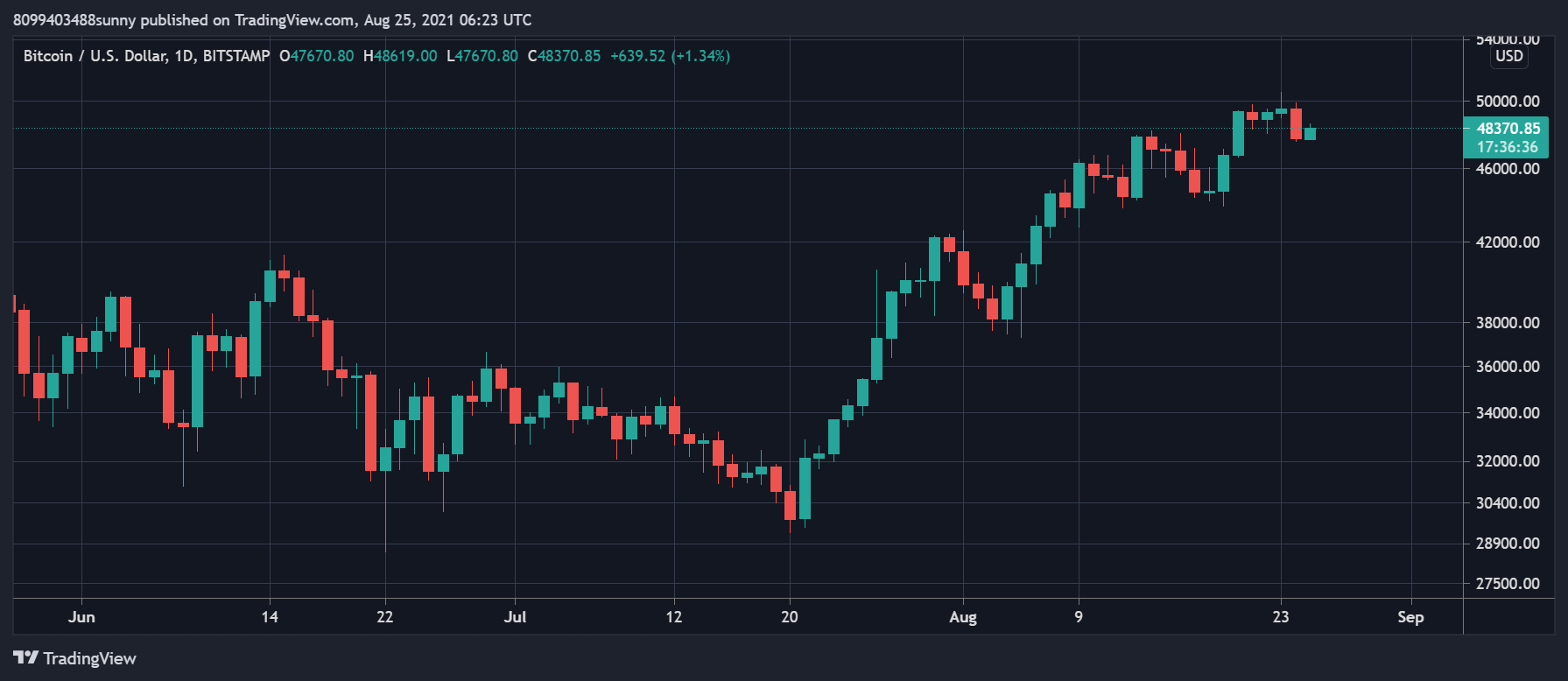Click the 9 date axis label
Screen dimensions: 1568x681
[x=1079, y=617]
